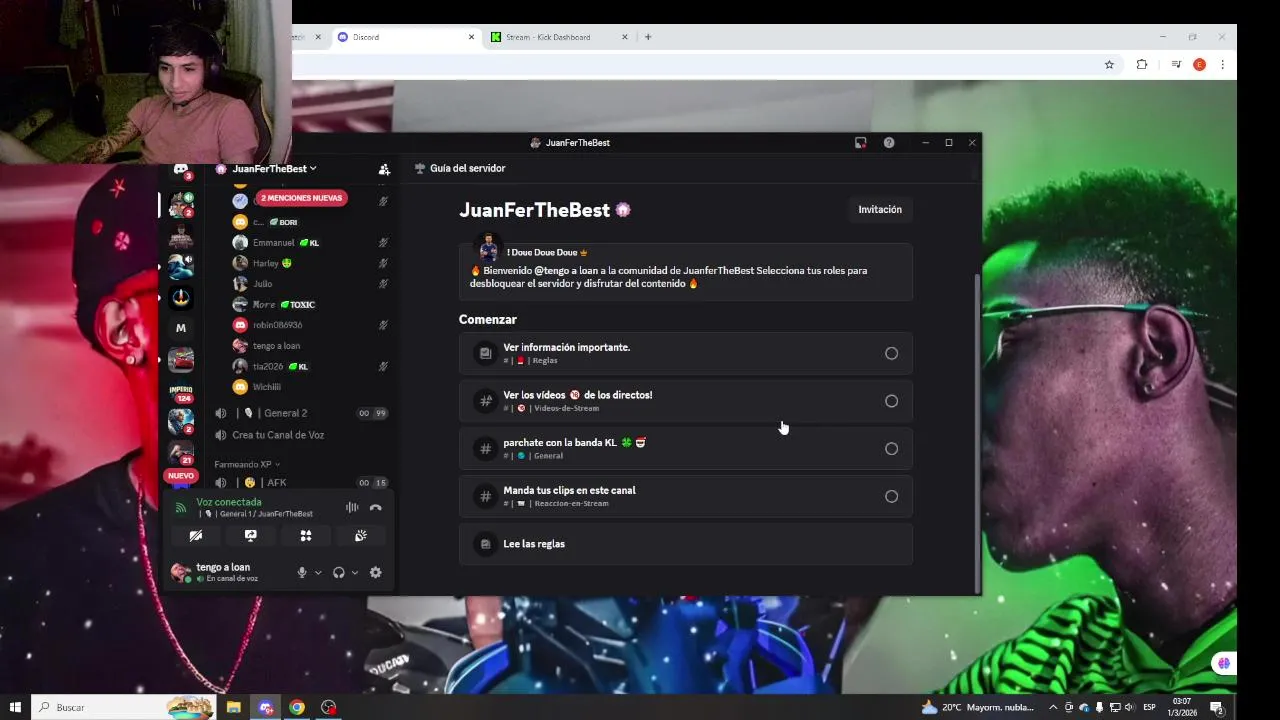
Task: Join the AFK voice channel
Action: tap(300, 483)
